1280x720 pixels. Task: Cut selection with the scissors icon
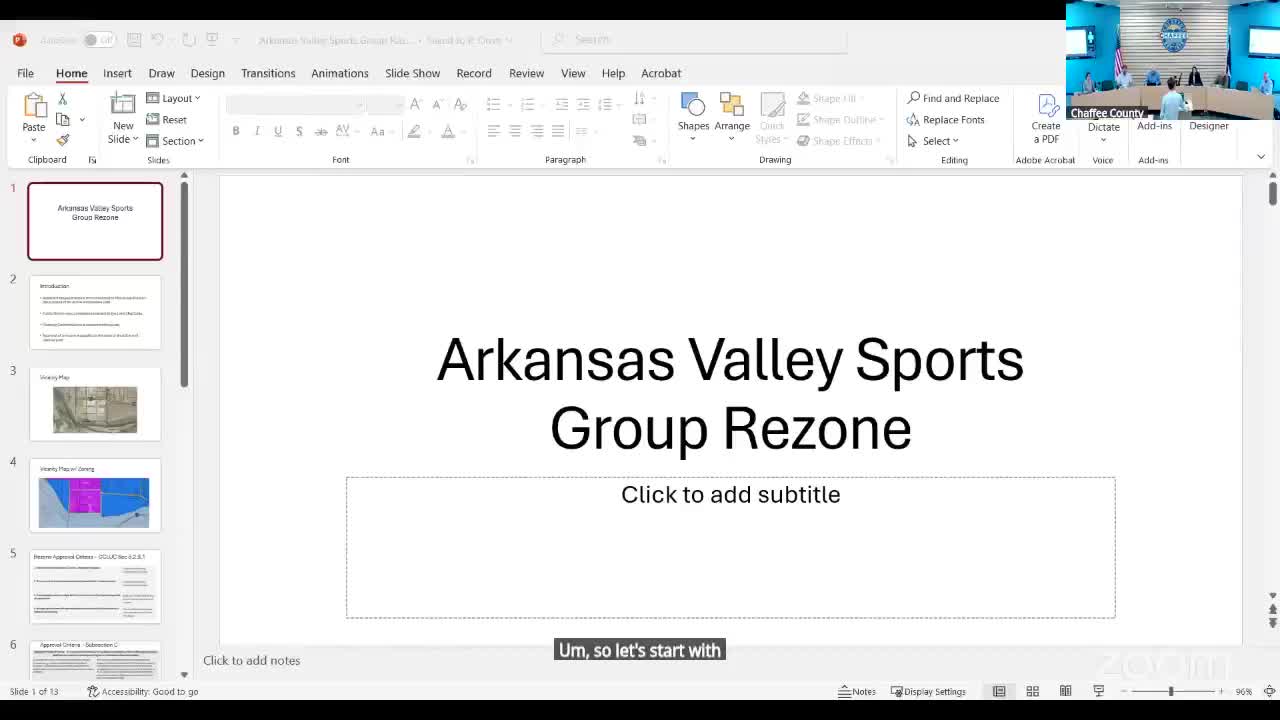point(62,99)
